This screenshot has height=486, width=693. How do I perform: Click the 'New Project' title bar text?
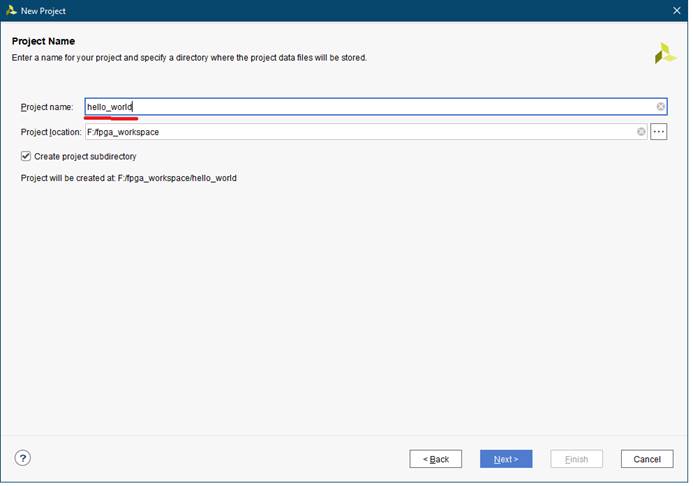point(43,10)
